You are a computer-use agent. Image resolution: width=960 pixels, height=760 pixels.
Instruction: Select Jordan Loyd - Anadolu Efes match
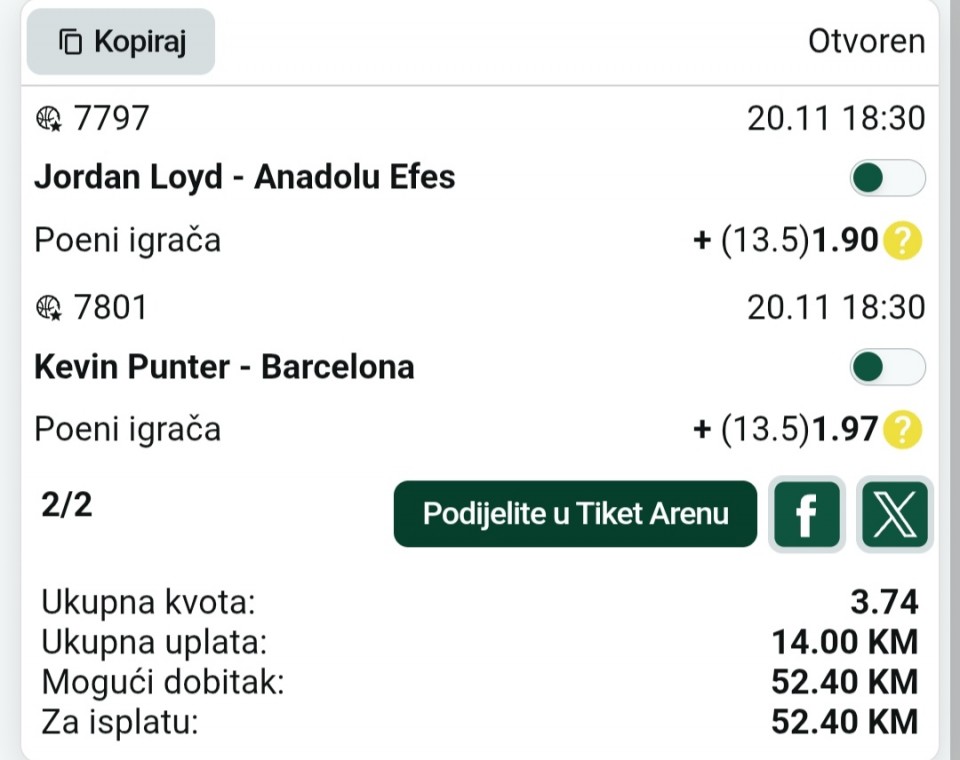coord(245,178)
